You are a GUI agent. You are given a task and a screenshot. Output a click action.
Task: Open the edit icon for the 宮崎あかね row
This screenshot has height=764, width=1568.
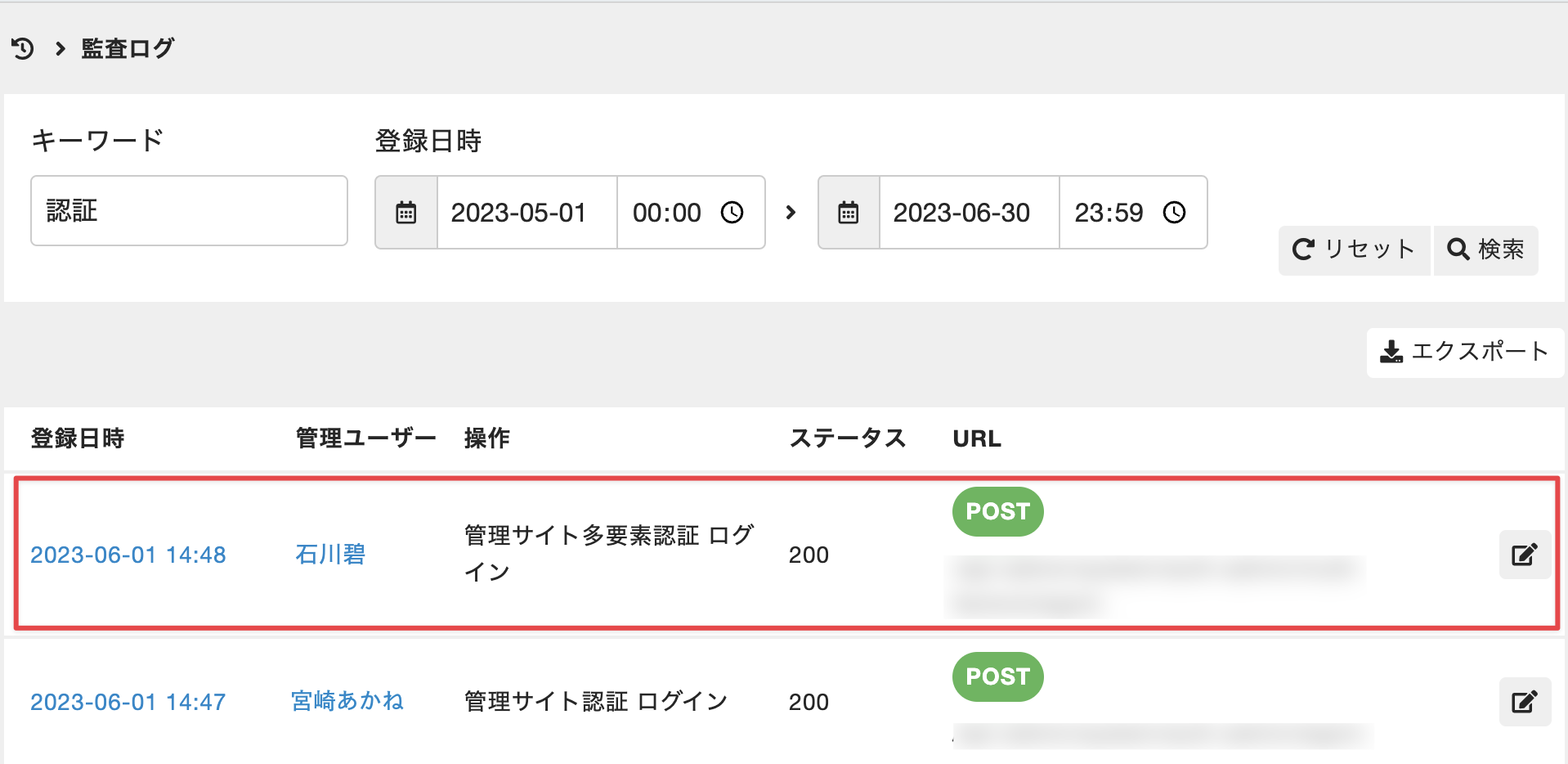coord(1525,702)
